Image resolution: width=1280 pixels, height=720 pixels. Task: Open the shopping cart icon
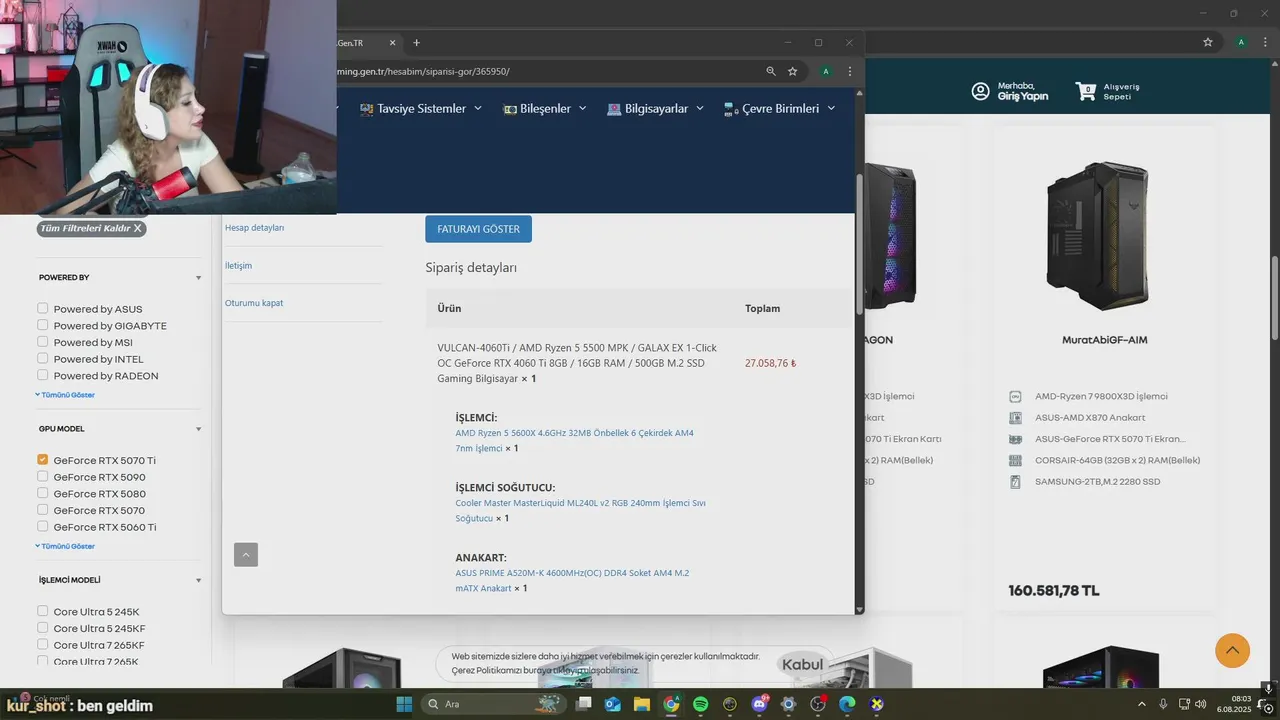(1086, 91)
